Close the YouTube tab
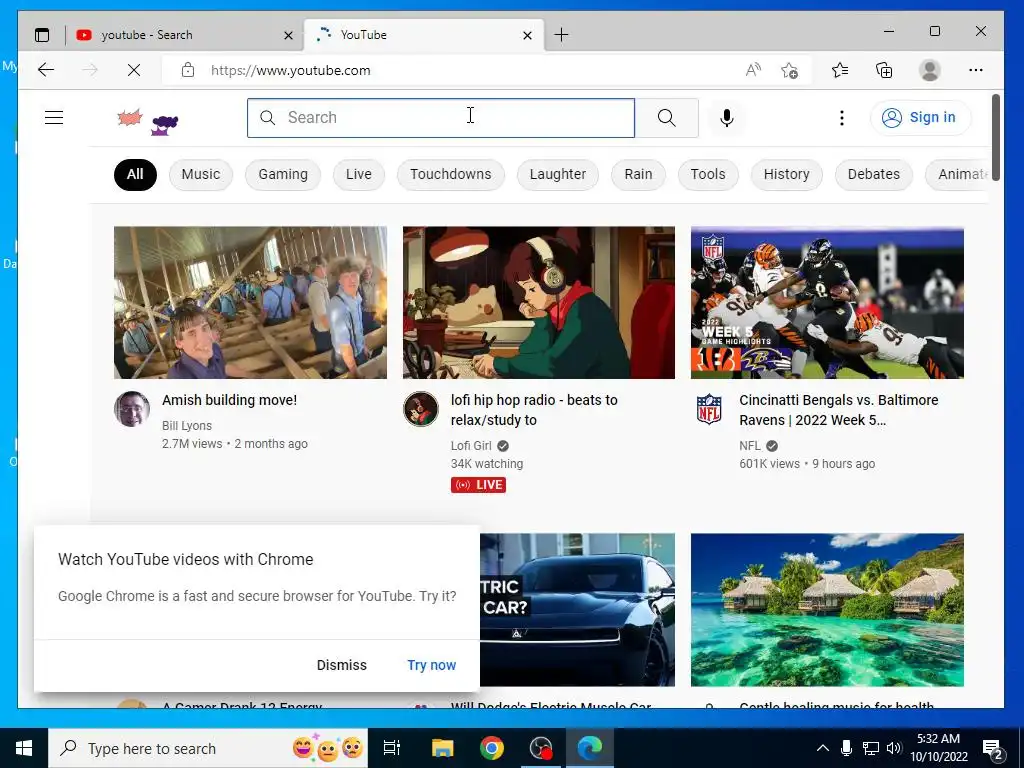Screen dimensions: 1024x768 tap(528, 35)
